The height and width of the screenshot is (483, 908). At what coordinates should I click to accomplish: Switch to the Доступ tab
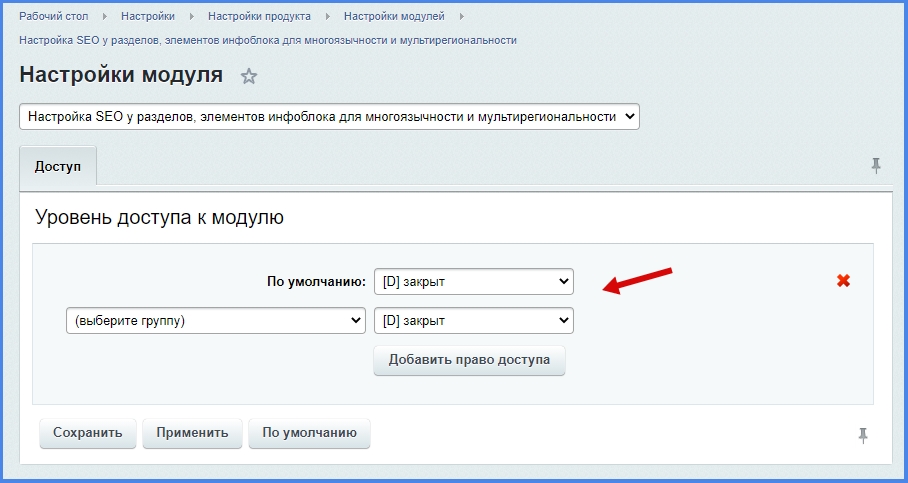point(58,165)
